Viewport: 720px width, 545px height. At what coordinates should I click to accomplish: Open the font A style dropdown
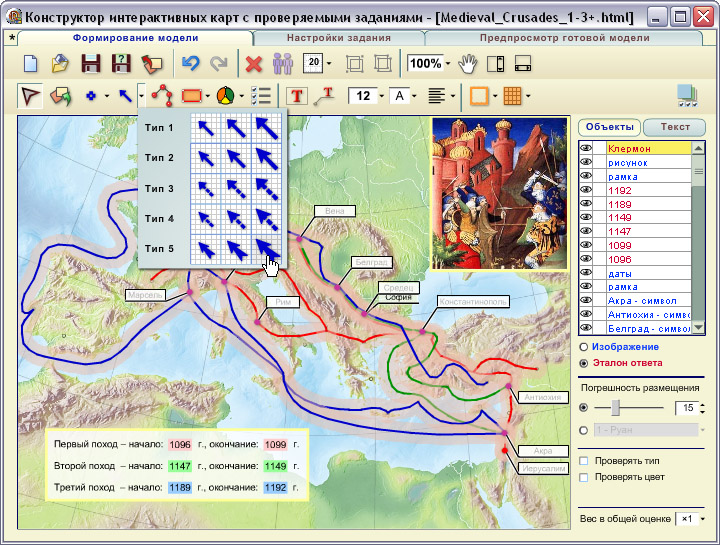click(414, 96)
